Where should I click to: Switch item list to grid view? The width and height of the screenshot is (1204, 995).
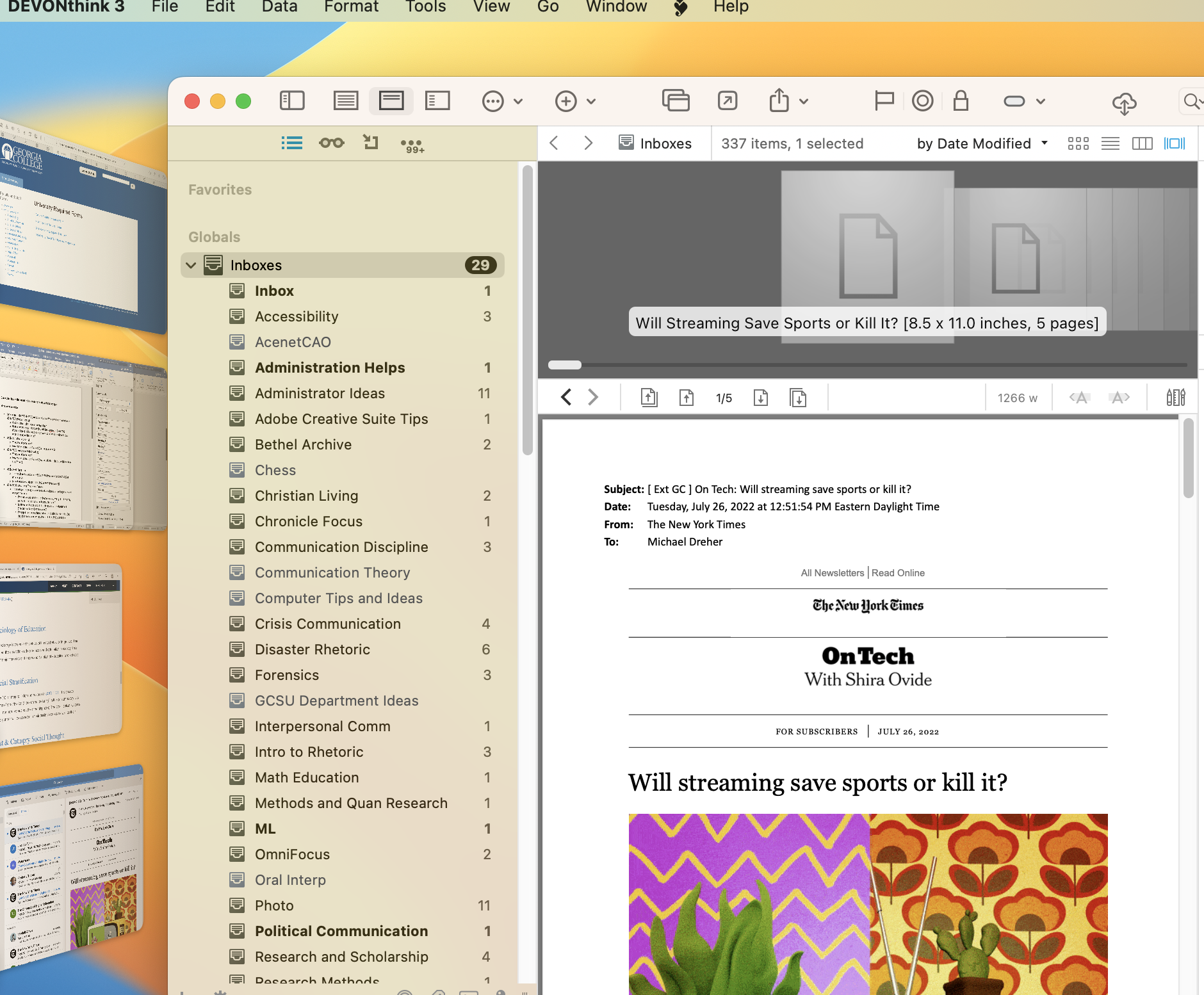(x=1078, y=143)
